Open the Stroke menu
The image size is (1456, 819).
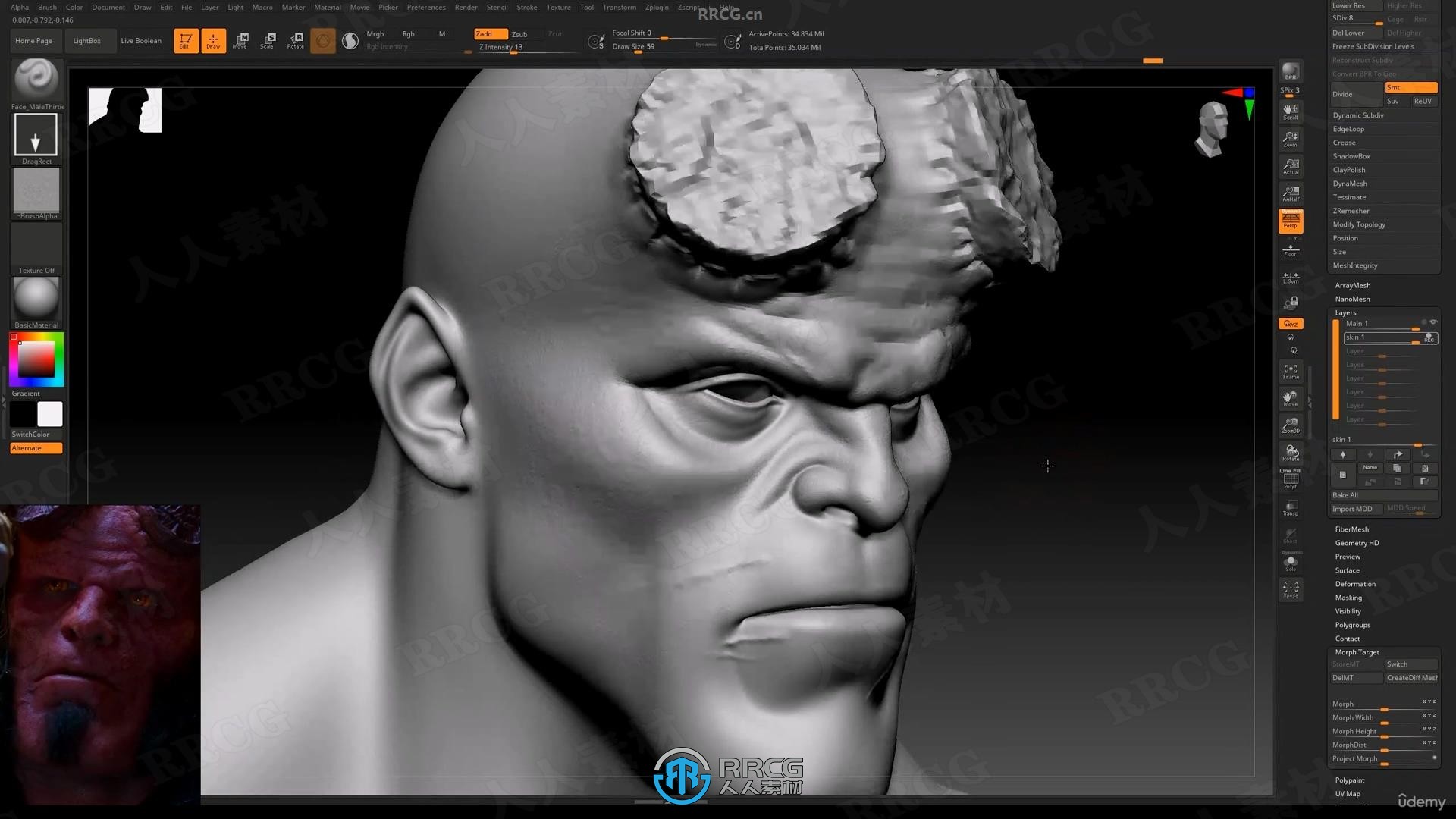coord(527,7)
